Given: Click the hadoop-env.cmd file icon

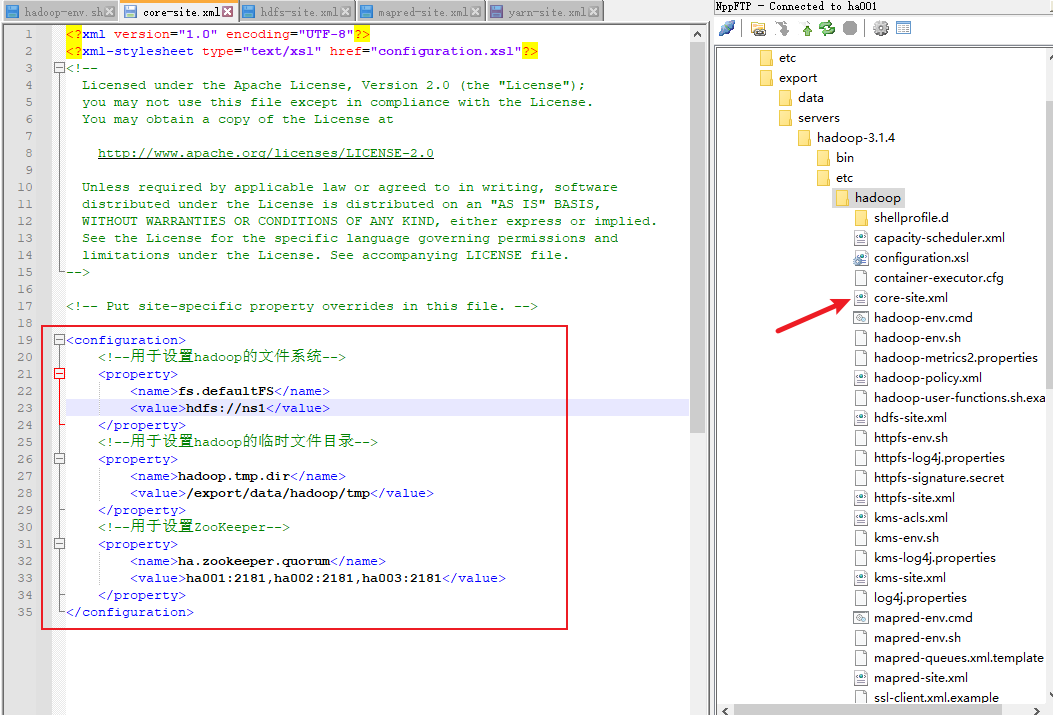Looking at the screenshot, I should tap(860, 318).
